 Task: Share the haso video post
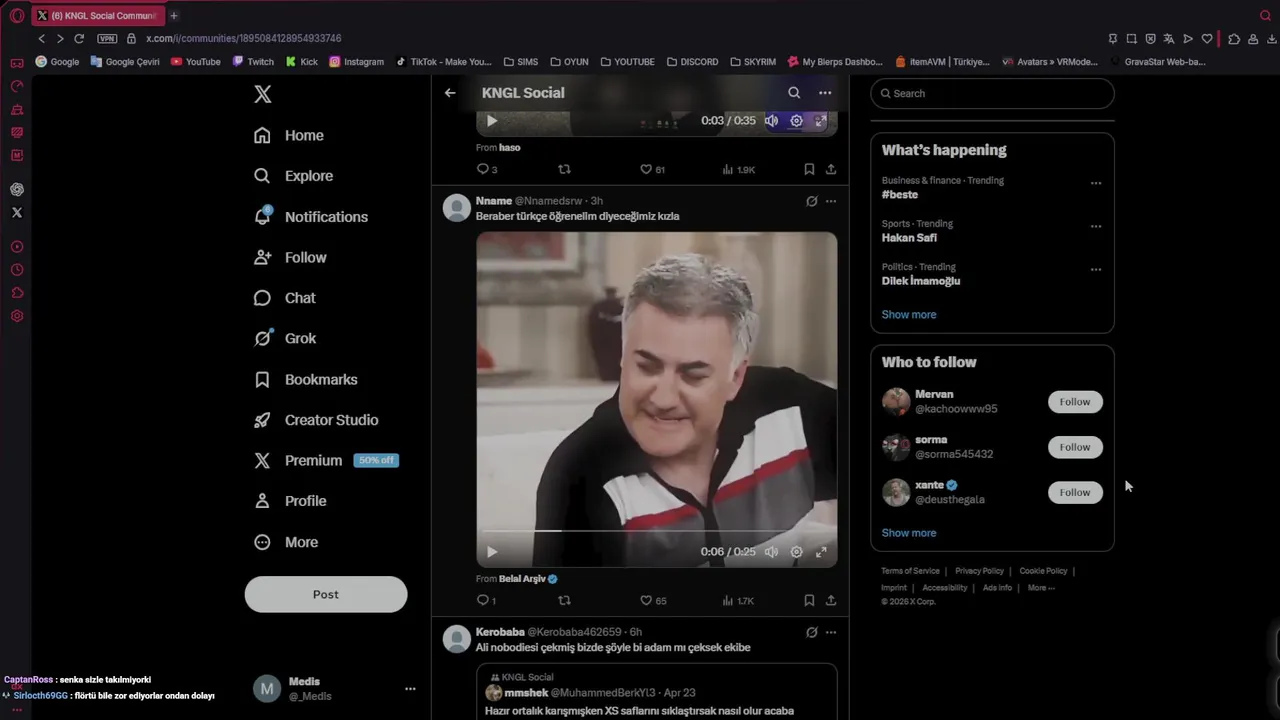pyautogui.click(x=831, y=169)
